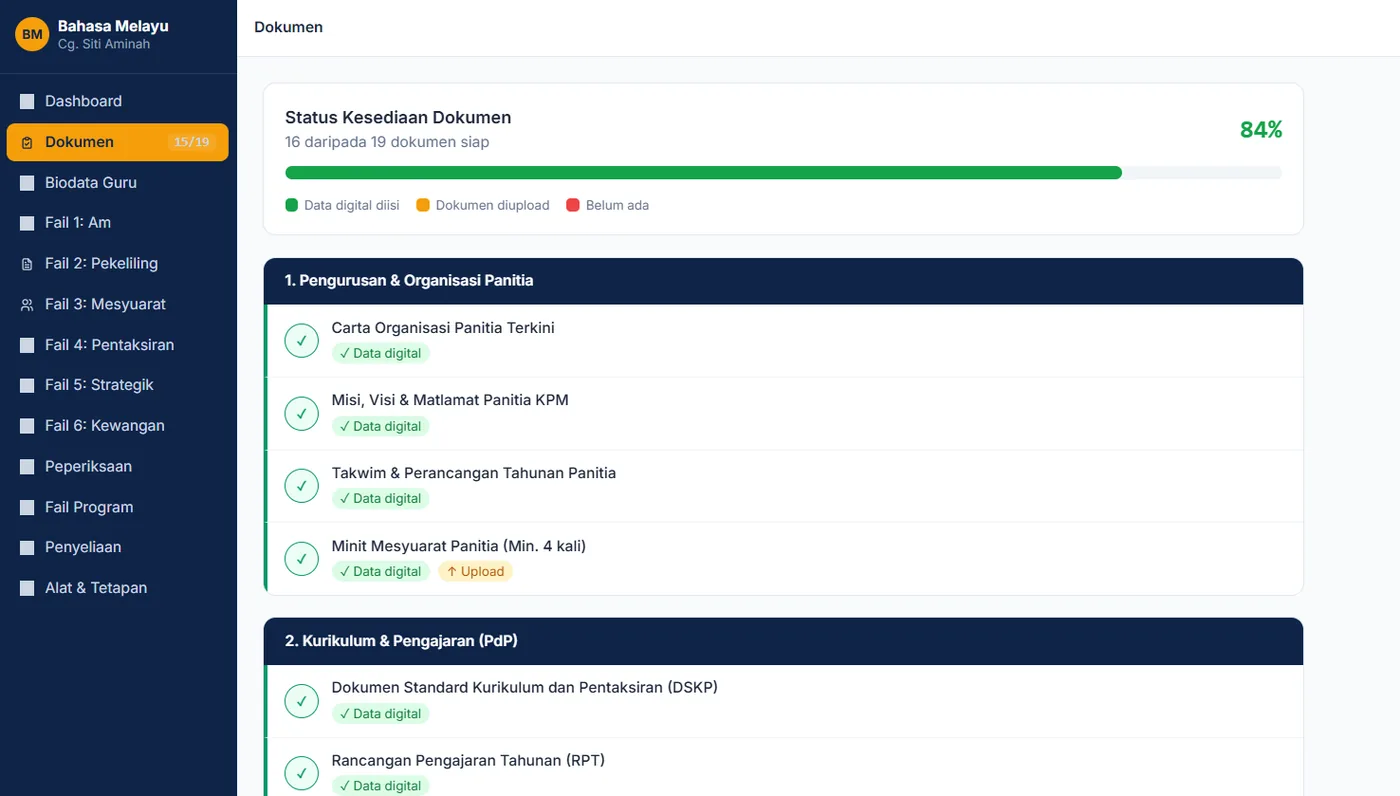This screenshot has height=796, width=1400.
Task: Click the BM avatar icon
Action: (32, 34)
